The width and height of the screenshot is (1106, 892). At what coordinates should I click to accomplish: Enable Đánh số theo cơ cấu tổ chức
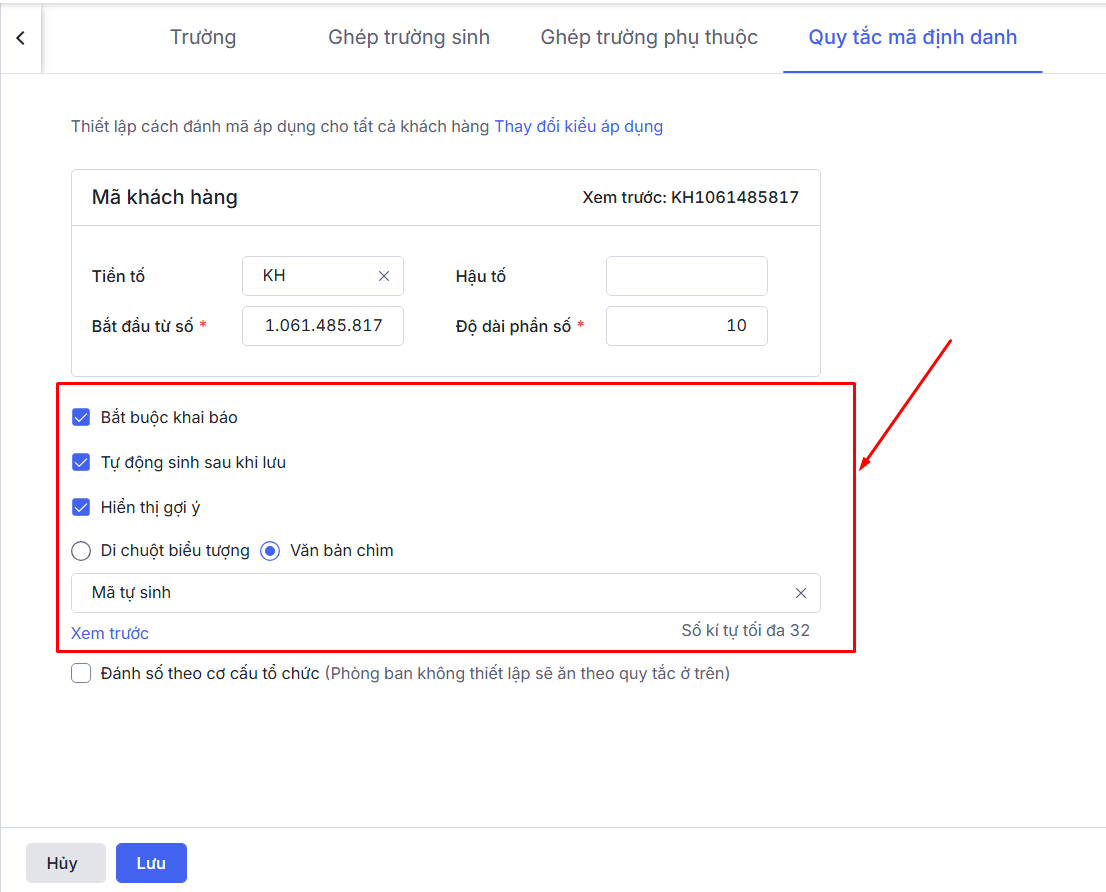[x=82, y=674]
